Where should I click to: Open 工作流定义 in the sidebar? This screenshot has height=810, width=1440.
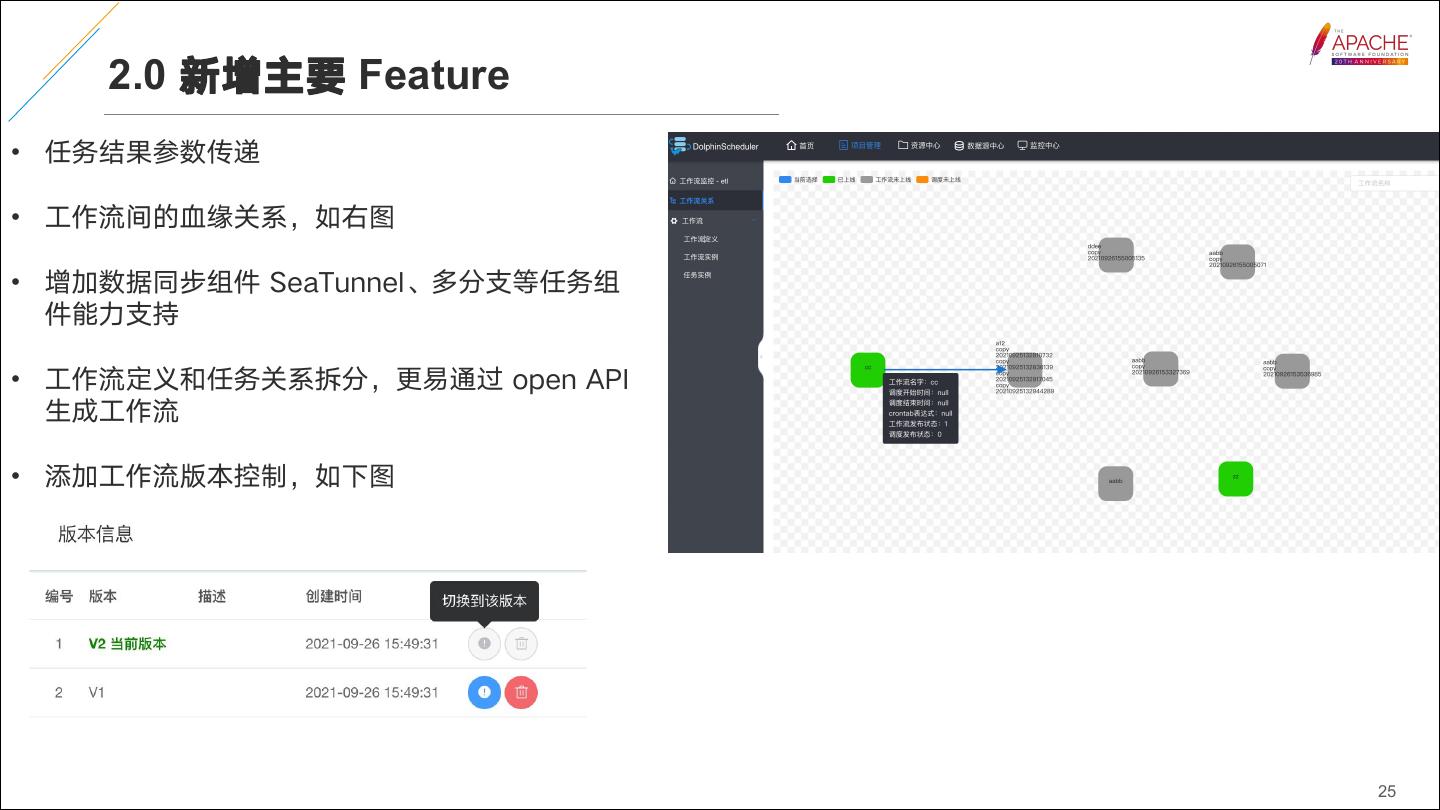point(701,239)
